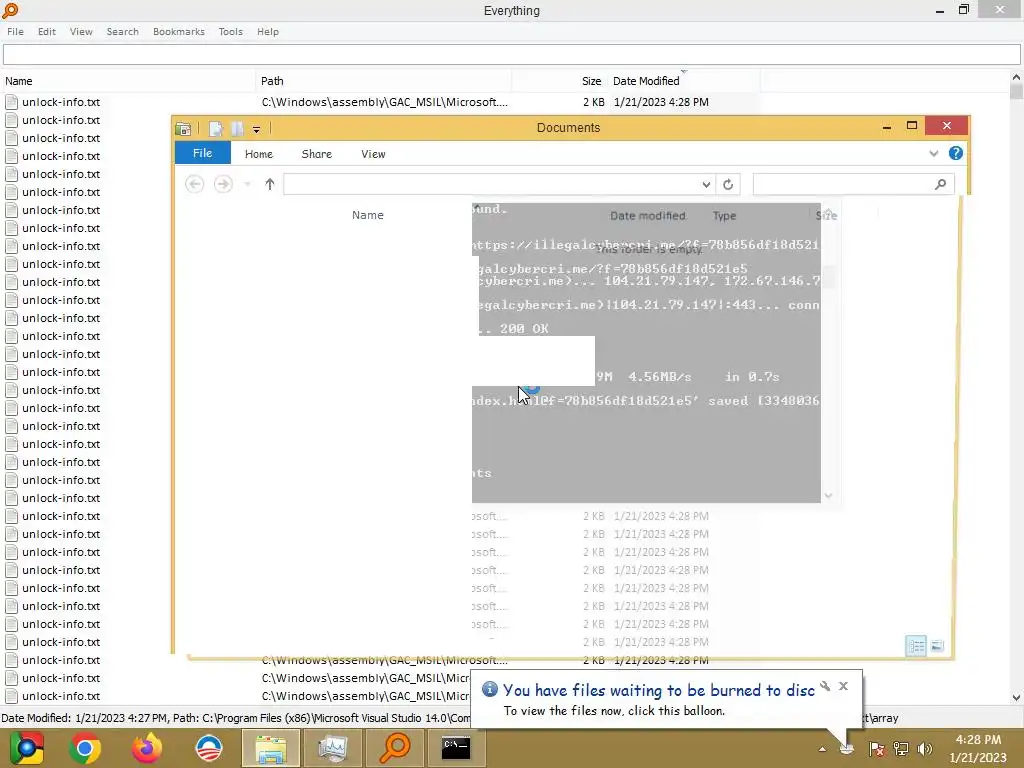The height and width of the screenshot is (768, 1024).
Task: Go up one folder level
Action: click(270, 184)
